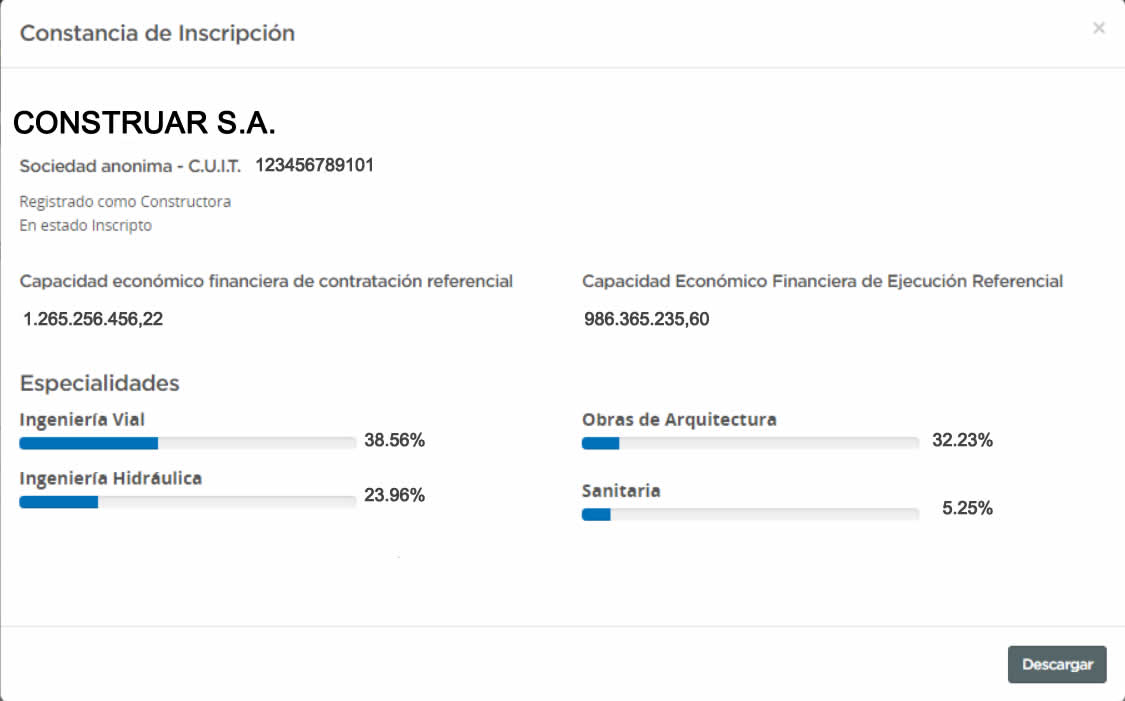Viewport: 1125px width, 701px height.
Task: Click the contratación capacity value 1.265.256.456,22
Action: (93, 319)
